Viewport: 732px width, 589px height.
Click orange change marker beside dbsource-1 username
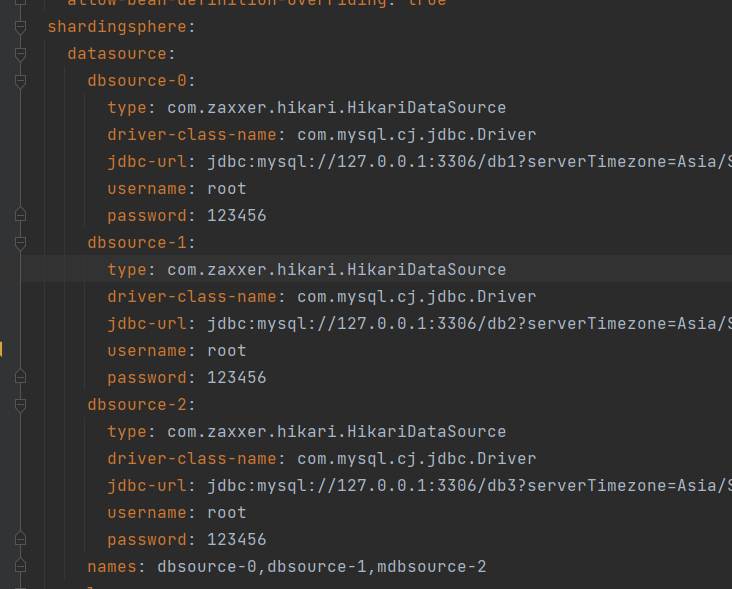point(2,350)
